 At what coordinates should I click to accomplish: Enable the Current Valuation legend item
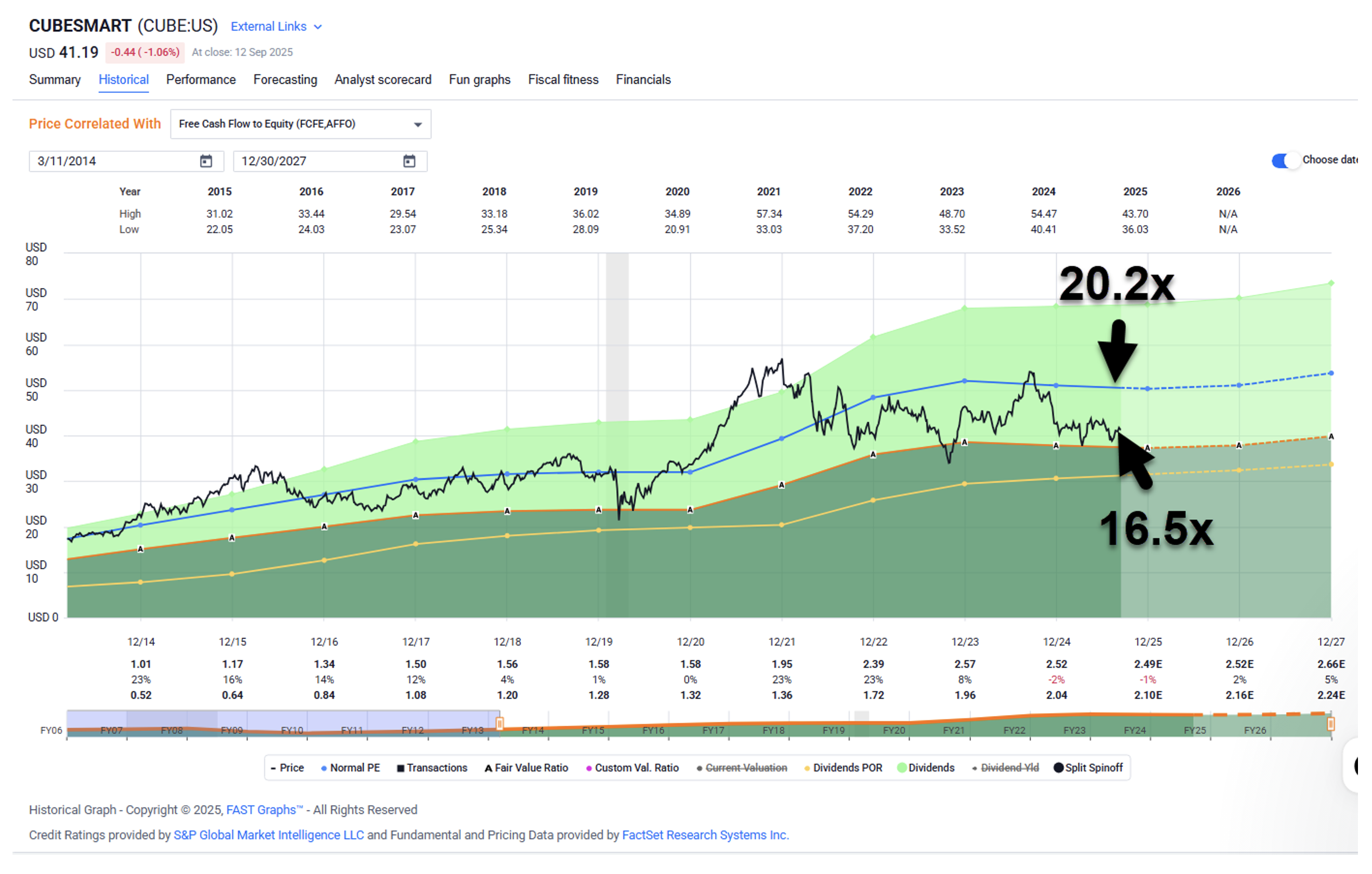(742, 768)
